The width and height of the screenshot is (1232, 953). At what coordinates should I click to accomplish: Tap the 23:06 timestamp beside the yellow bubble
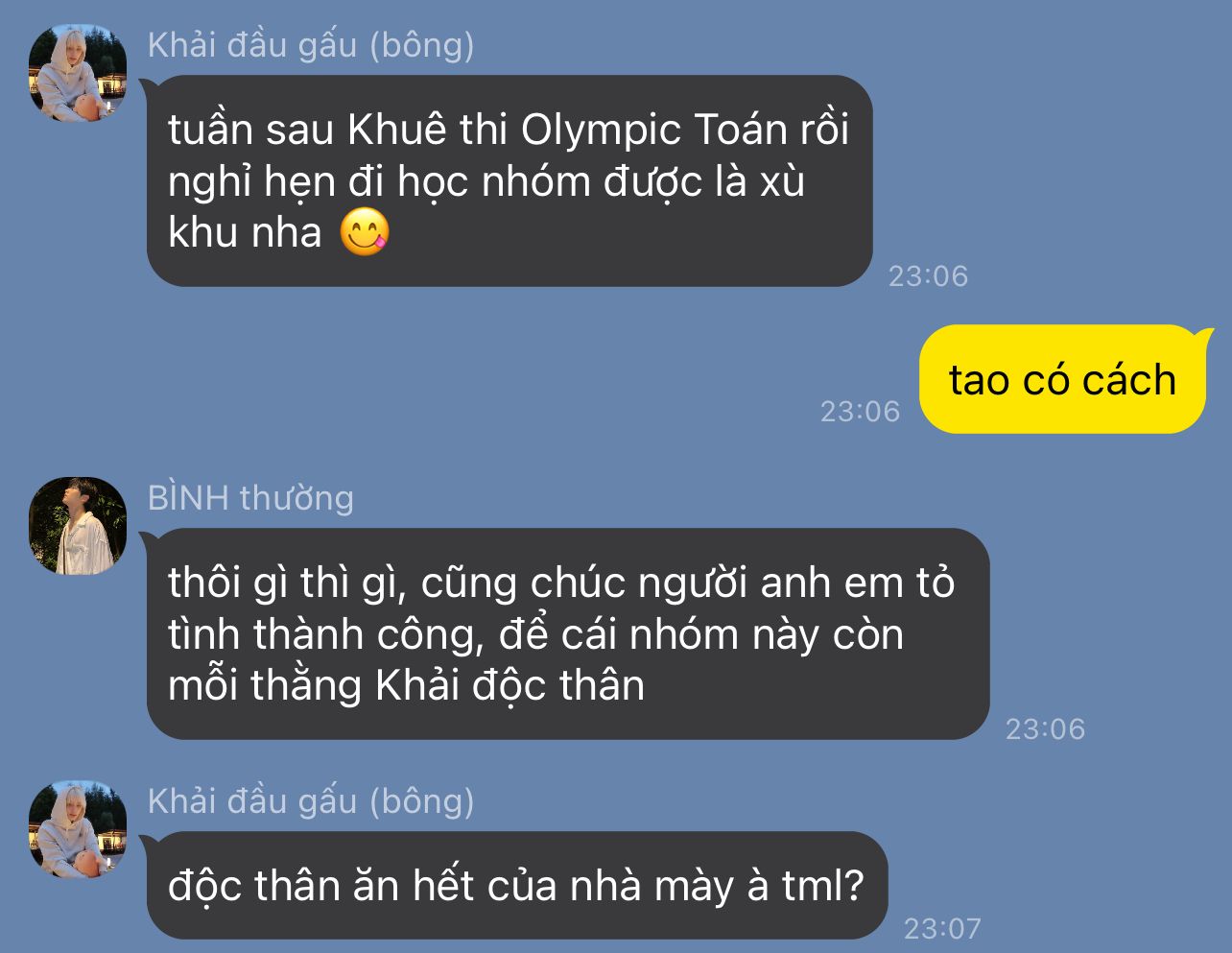tap(860, 411)
